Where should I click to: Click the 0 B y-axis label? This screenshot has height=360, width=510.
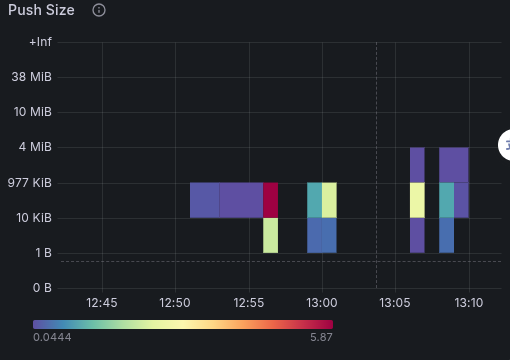[42, 288]
